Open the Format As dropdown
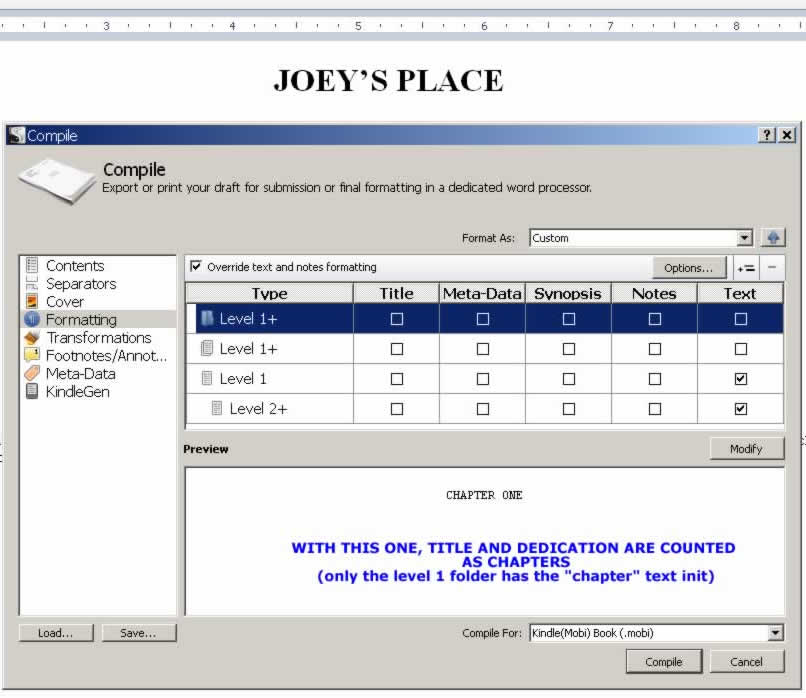Viewport: 806px width, 698px height. [743, 238]
